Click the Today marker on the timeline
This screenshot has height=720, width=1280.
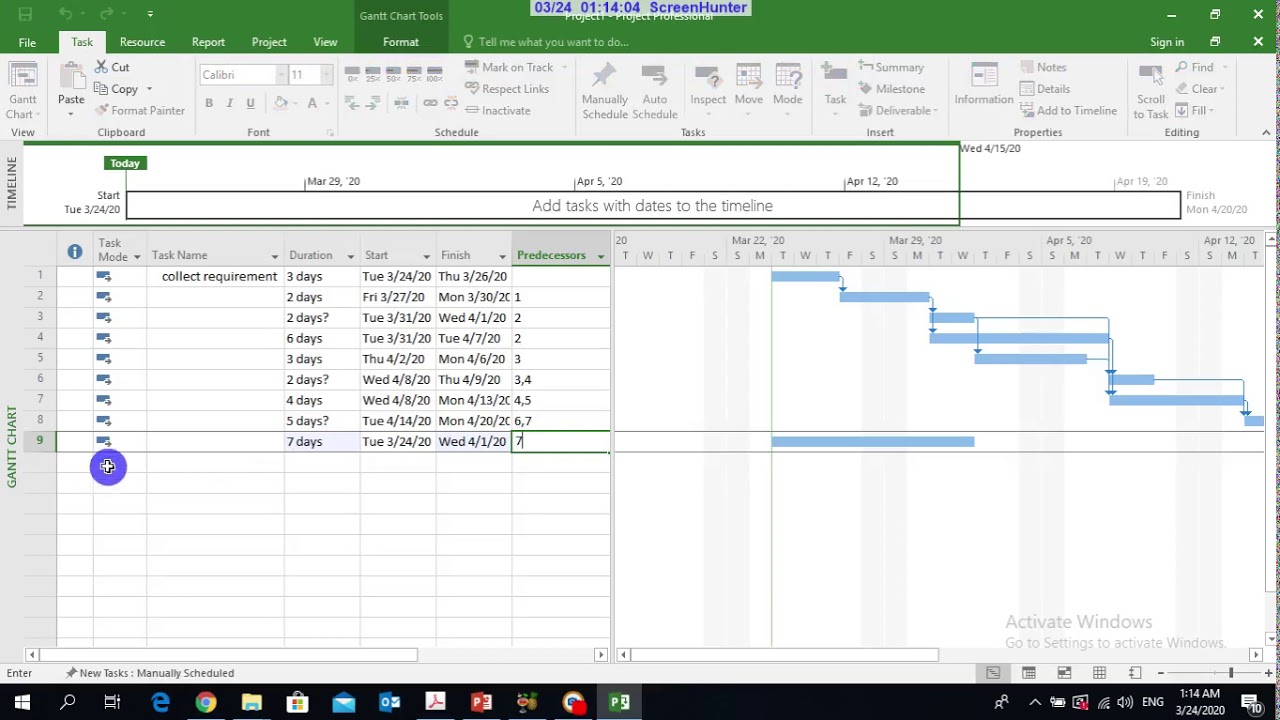click(125, 163)
